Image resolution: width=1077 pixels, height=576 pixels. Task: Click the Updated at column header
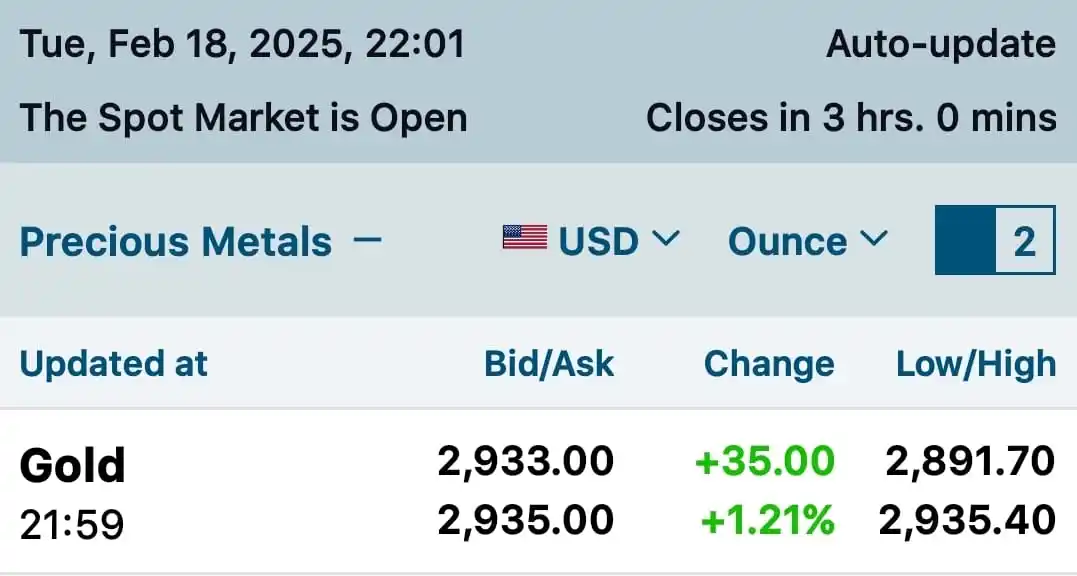(113, 364)
